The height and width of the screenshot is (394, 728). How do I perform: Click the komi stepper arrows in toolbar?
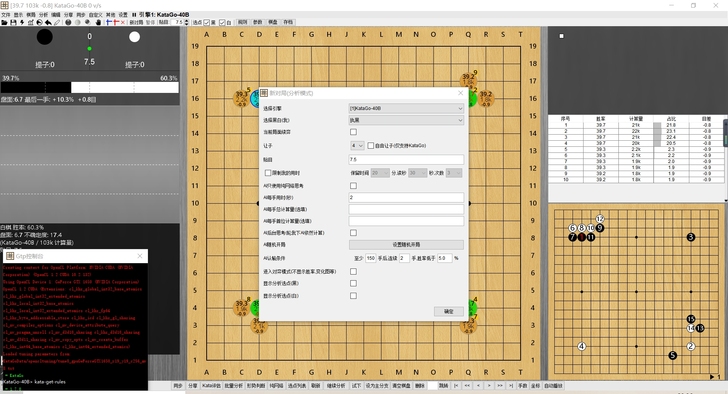point(187,22)
